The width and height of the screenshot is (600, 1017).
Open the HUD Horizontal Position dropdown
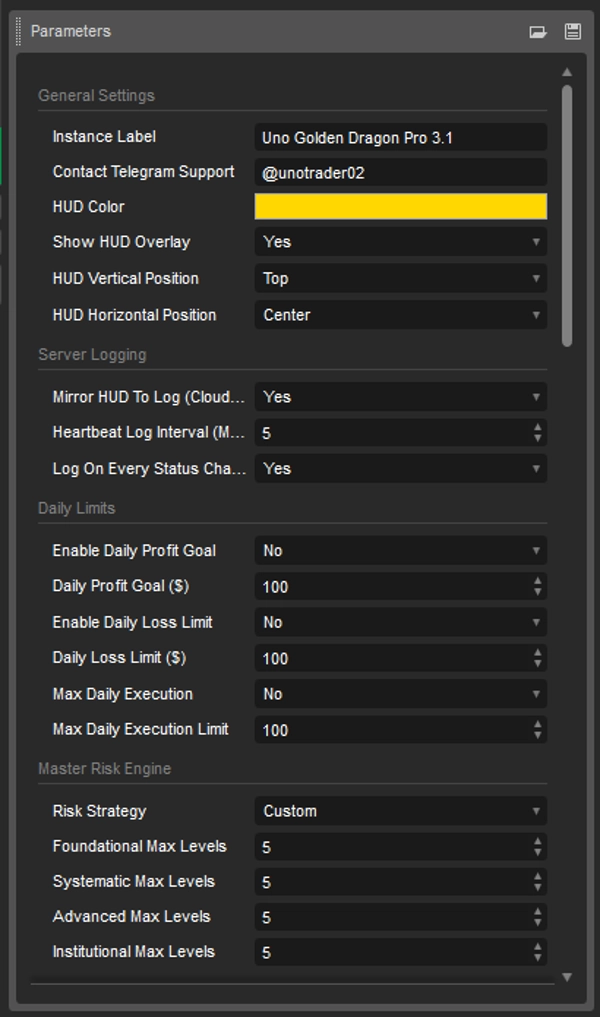401,315
